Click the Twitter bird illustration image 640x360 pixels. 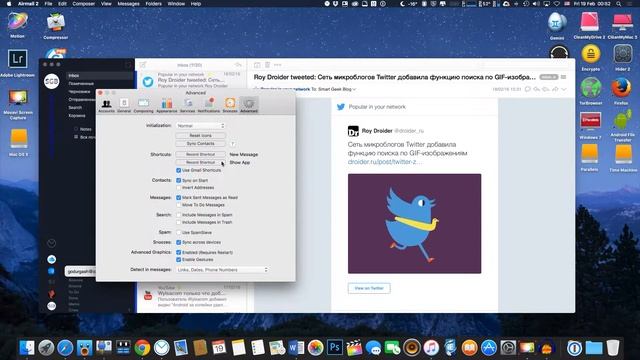coord(414,224)
